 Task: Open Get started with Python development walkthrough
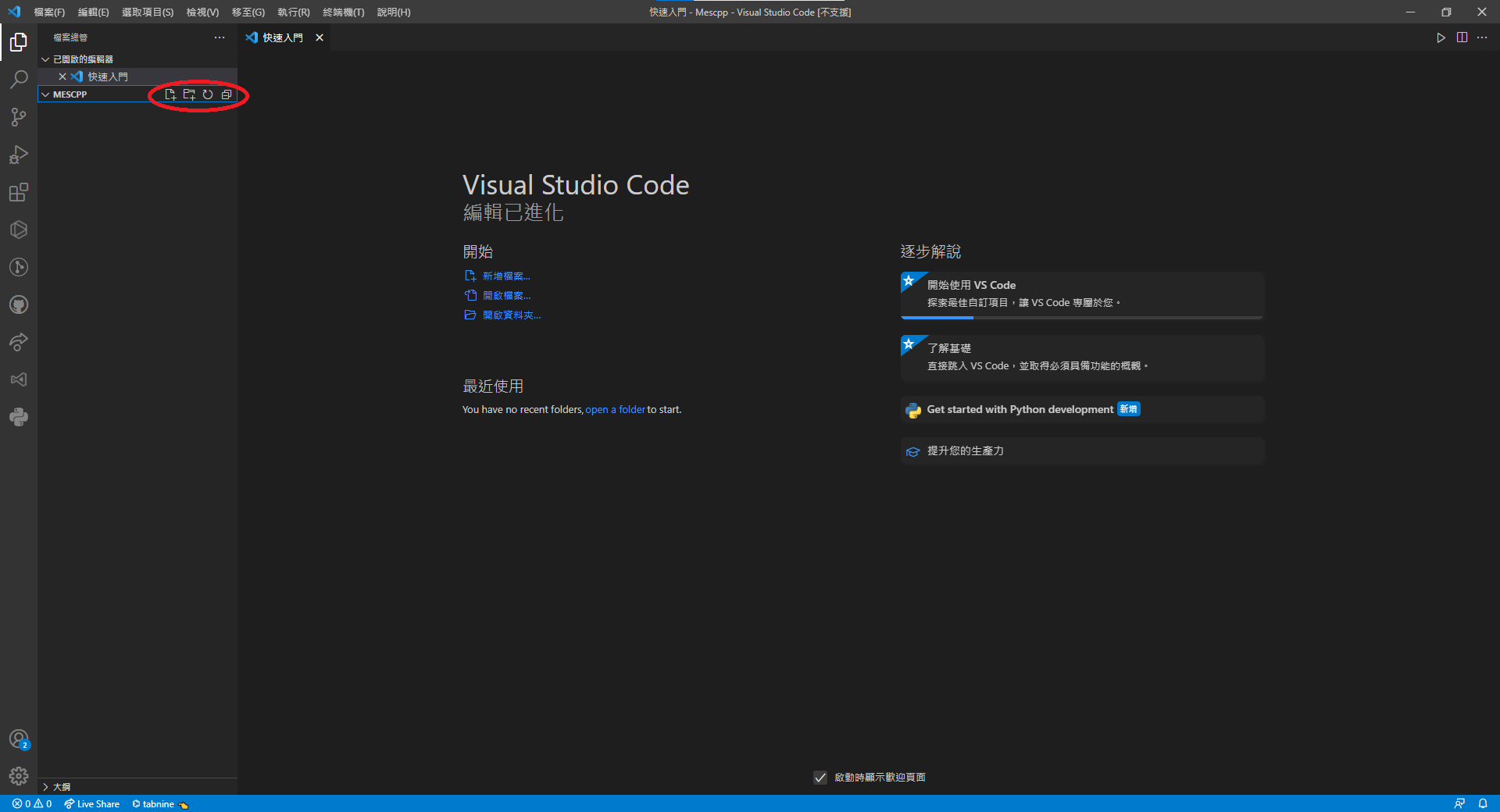1082,410
